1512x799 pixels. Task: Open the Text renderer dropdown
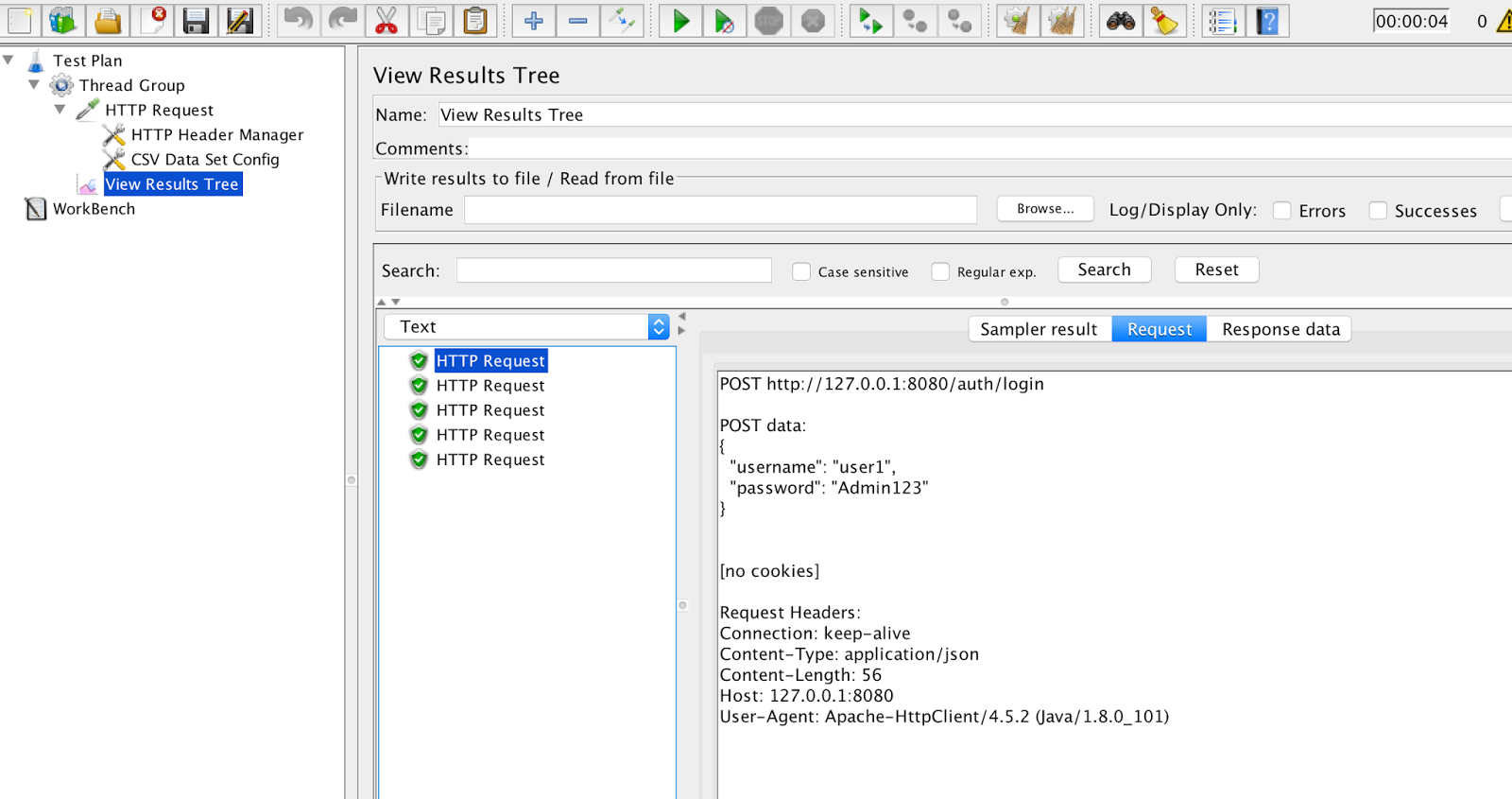526,326
